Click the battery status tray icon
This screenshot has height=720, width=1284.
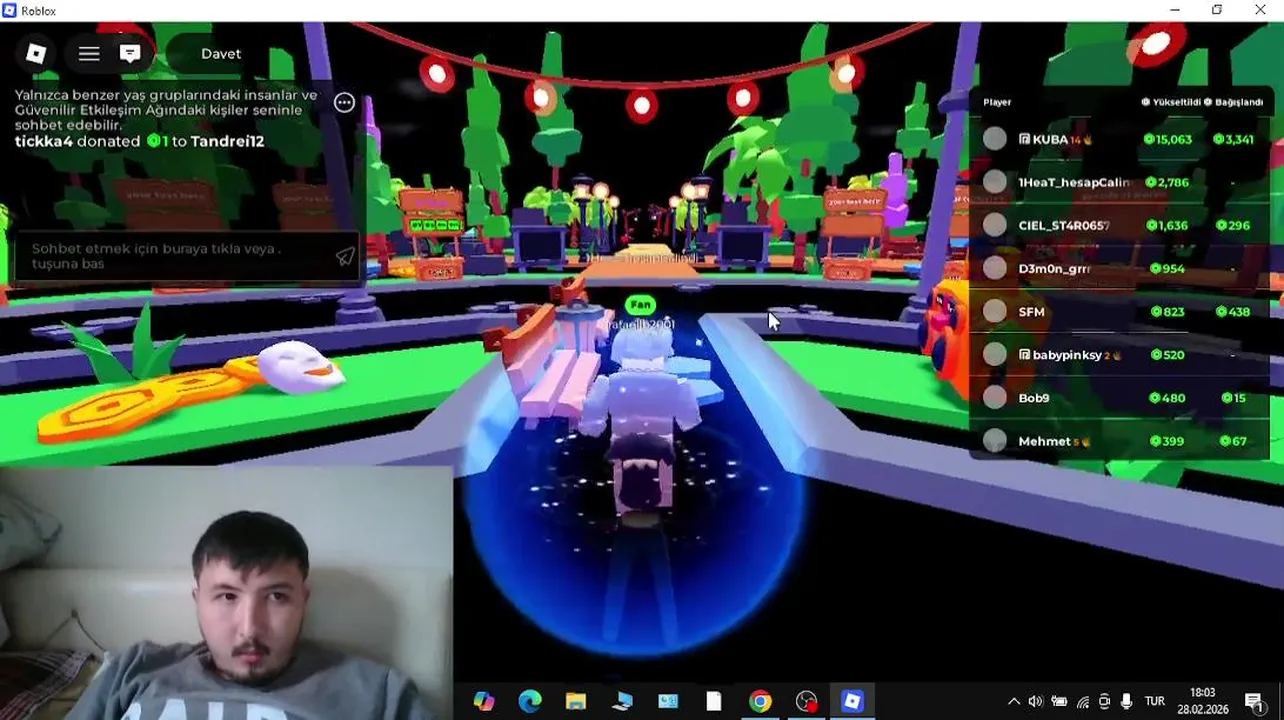pyautogui.click(x=1059, y=702)
